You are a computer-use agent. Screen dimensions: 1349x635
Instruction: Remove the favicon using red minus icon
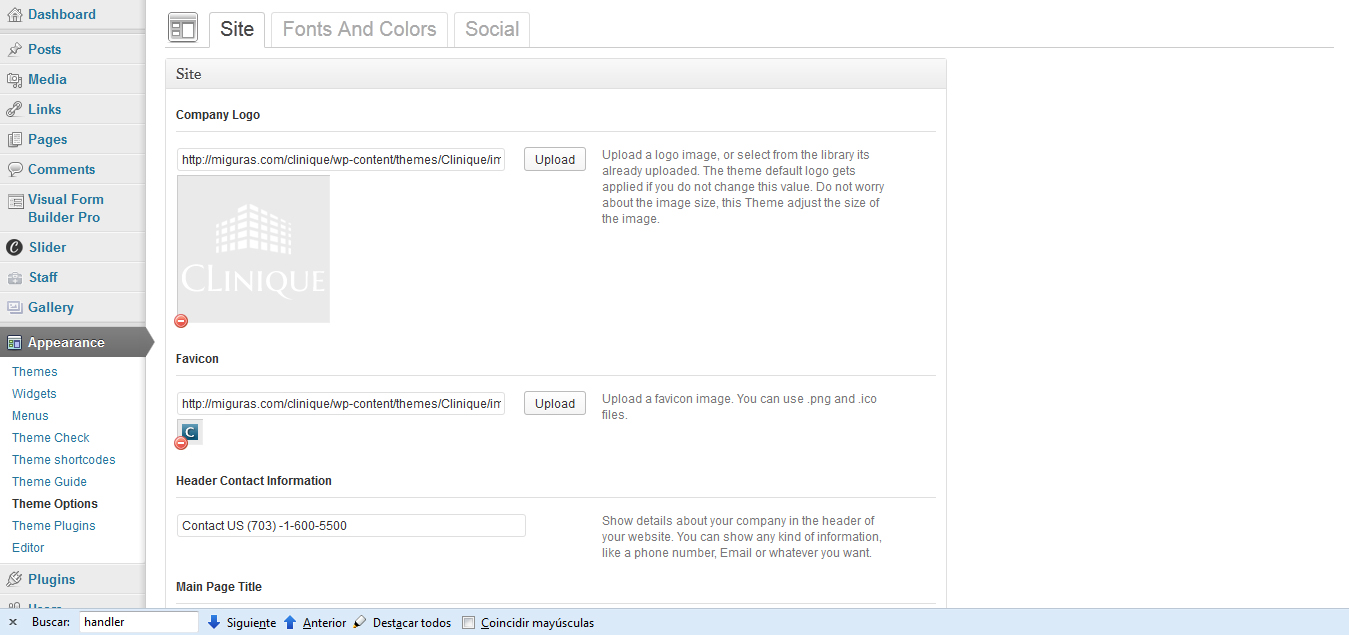pyautogui.click(x=181, y=443)
